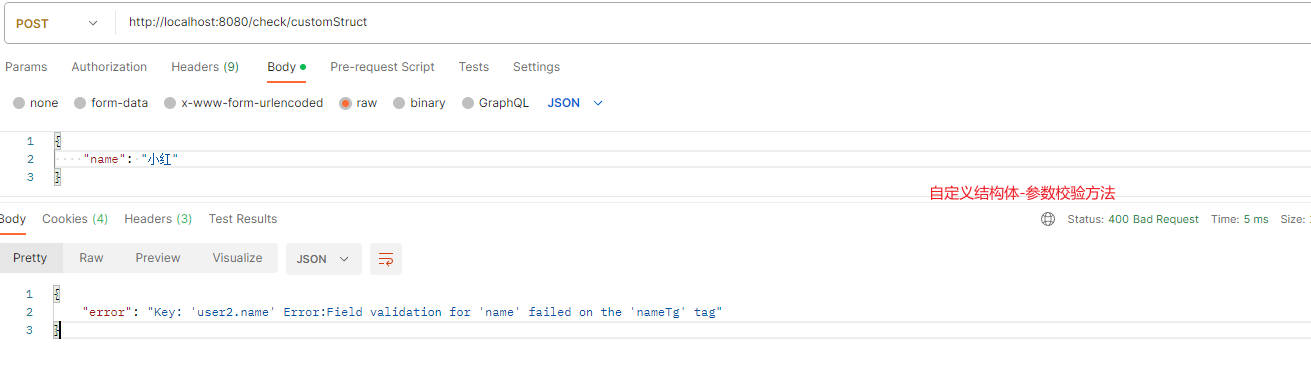Expand the response JSON format dropdown
This screenshot has height=368, width=1311.
click(x=324, y=259)
